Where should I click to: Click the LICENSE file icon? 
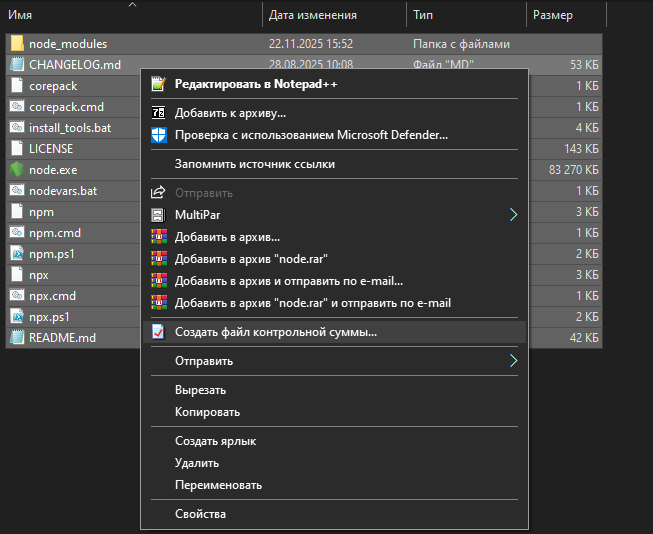click(17, 148)
